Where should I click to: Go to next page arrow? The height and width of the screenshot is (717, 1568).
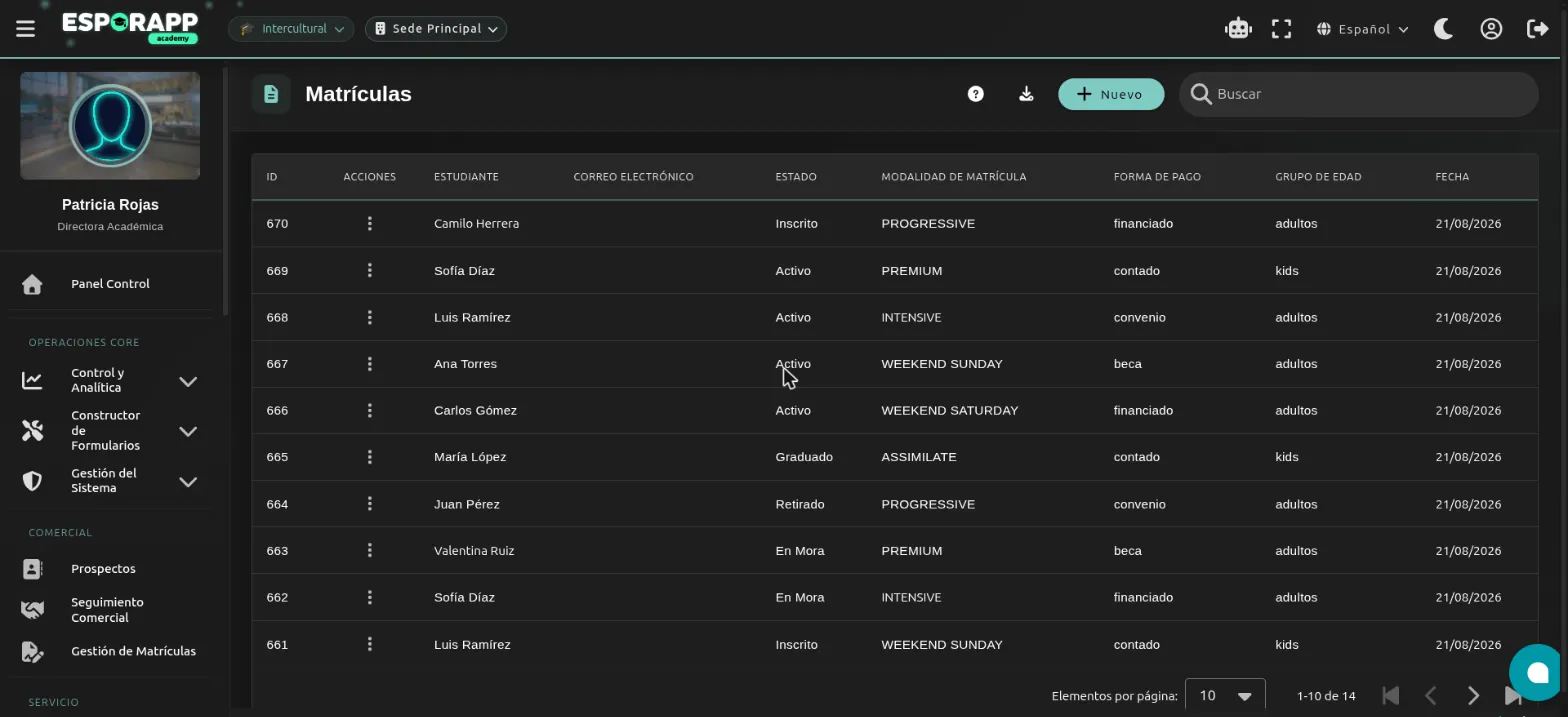(1473, 695)
